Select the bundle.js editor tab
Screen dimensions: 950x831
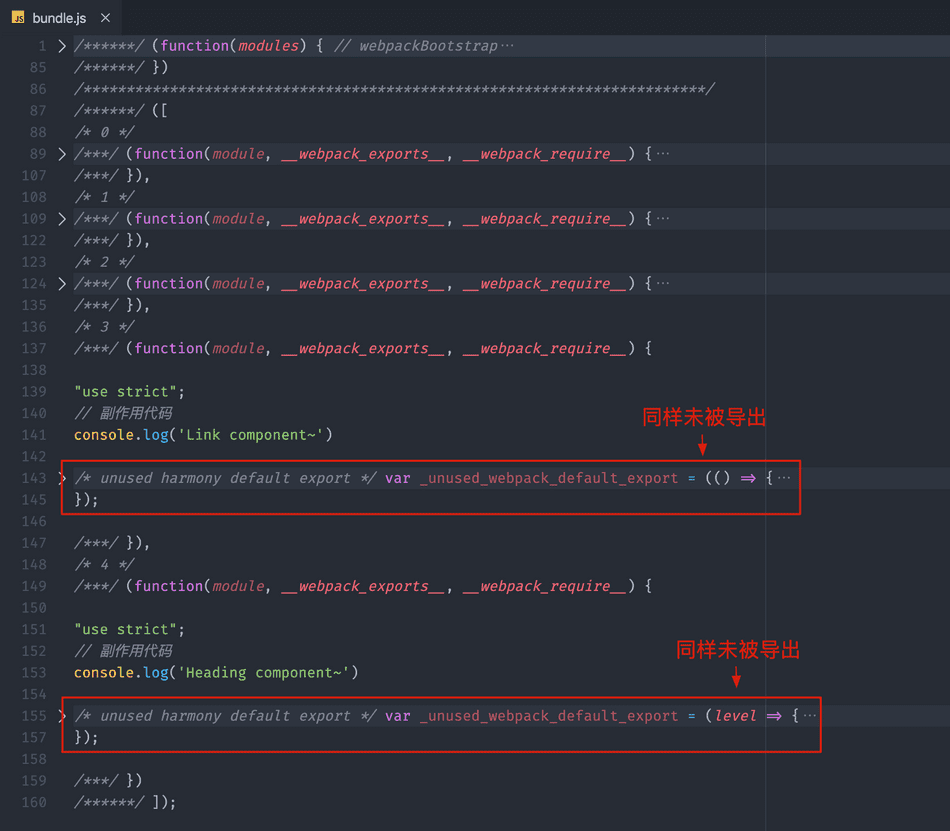coord(59,18)
